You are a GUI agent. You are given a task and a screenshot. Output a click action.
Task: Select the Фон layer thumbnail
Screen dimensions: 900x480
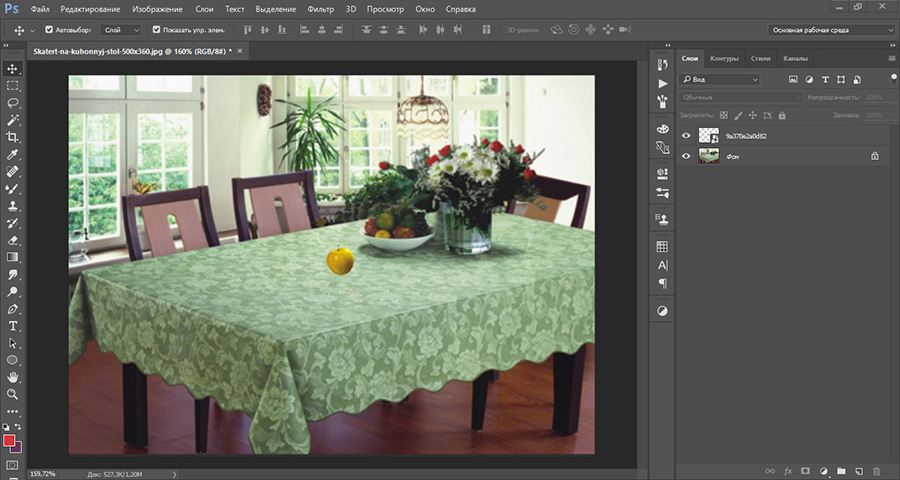(x=709, y=155)
